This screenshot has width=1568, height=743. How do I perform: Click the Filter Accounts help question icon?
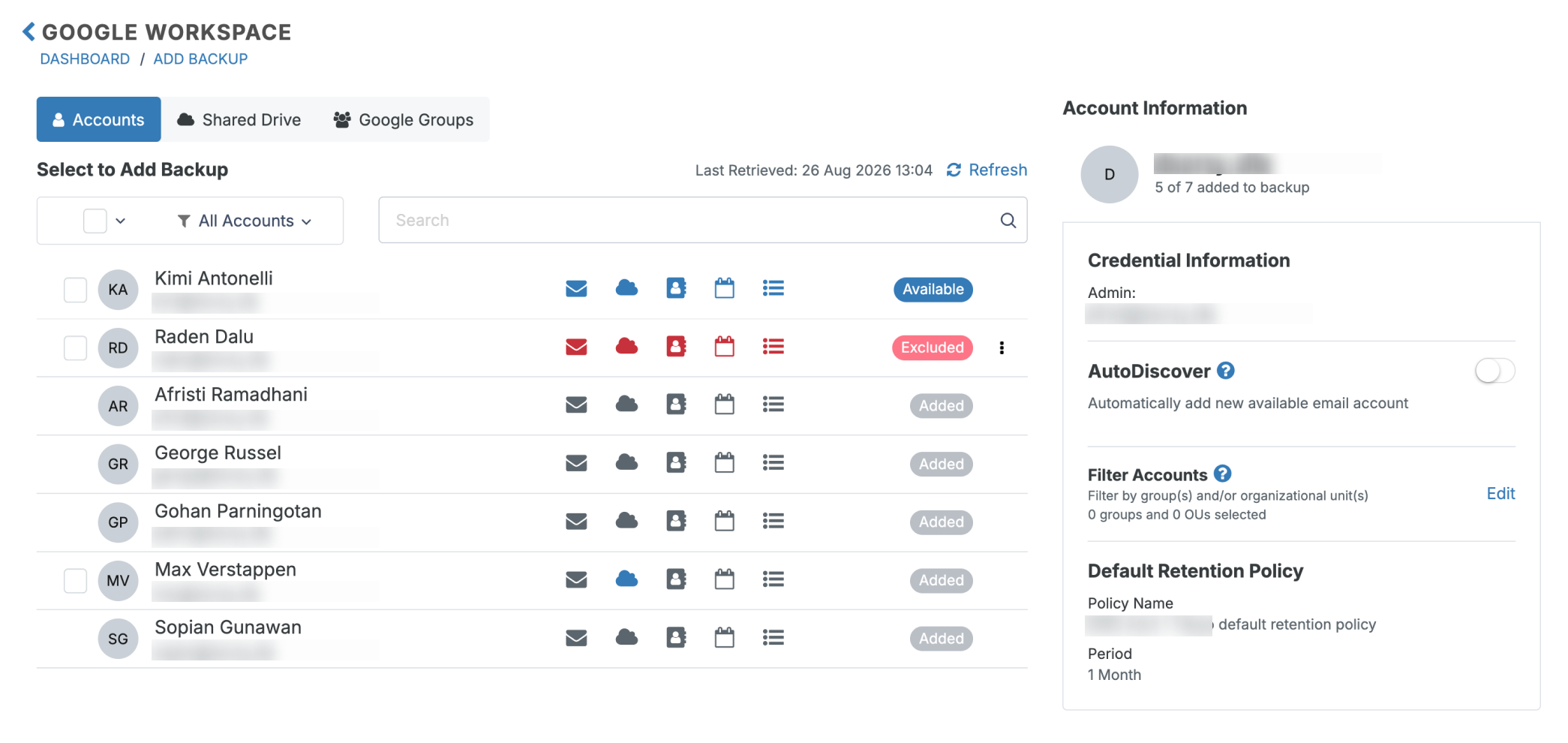1222,474
